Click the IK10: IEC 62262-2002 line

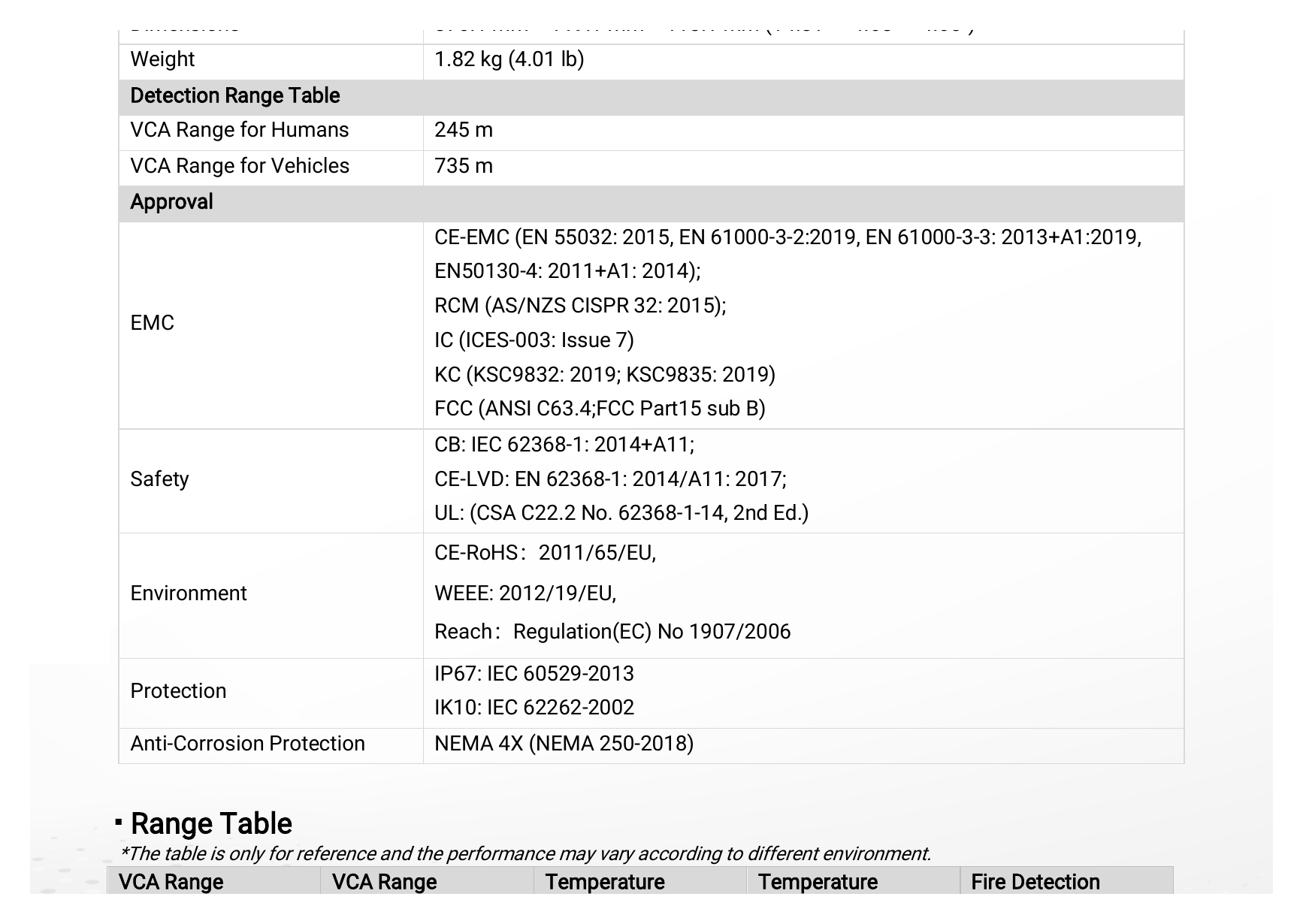pos(534,708)
